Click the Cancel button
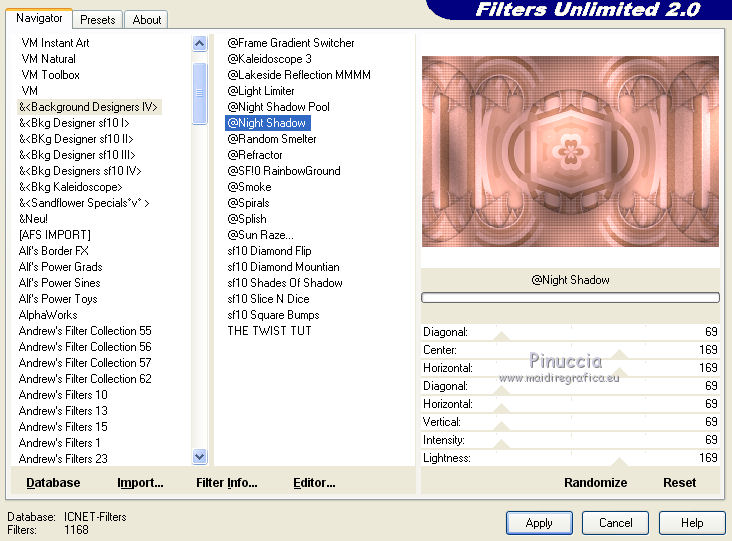Viewport: 732px width, 541px height. tap(615, 523)
